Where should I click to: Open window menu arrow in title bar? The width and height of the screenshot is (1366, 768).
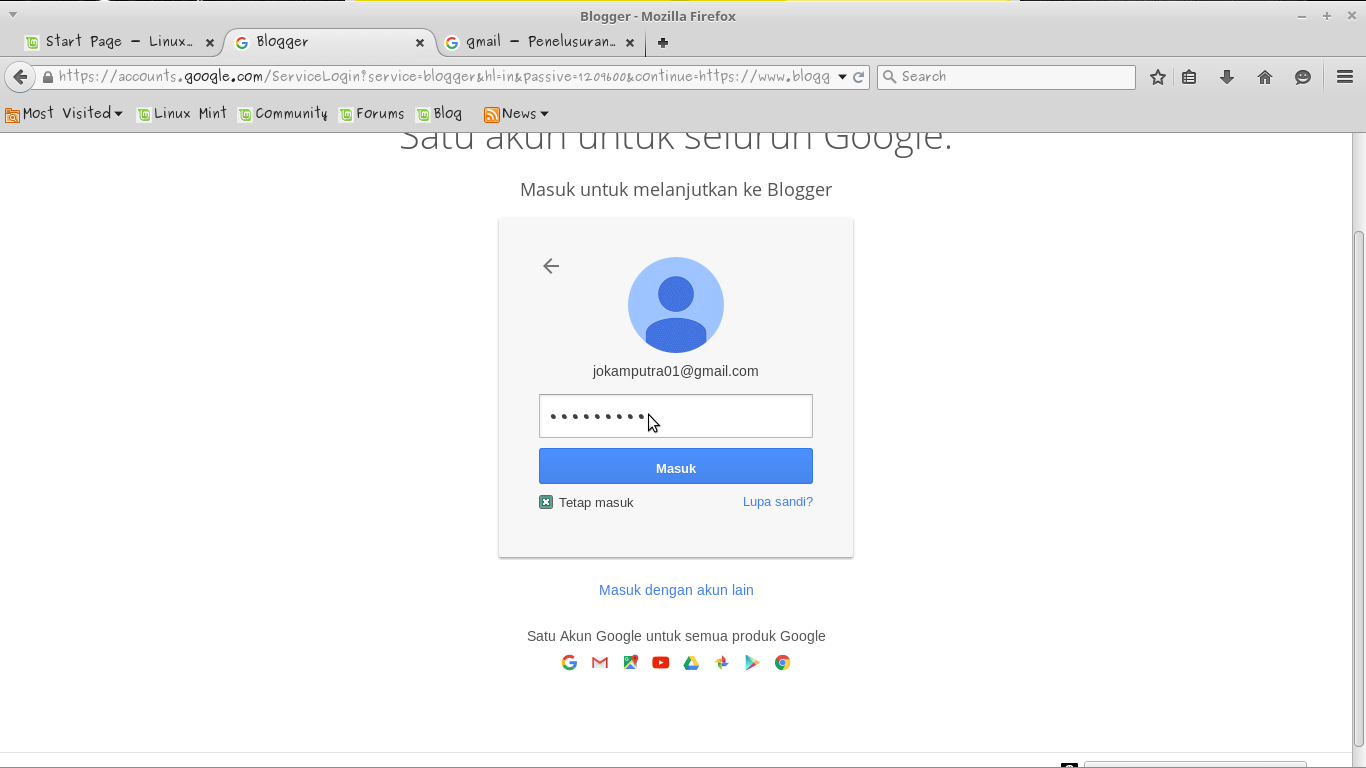click(x=13, y=15)
